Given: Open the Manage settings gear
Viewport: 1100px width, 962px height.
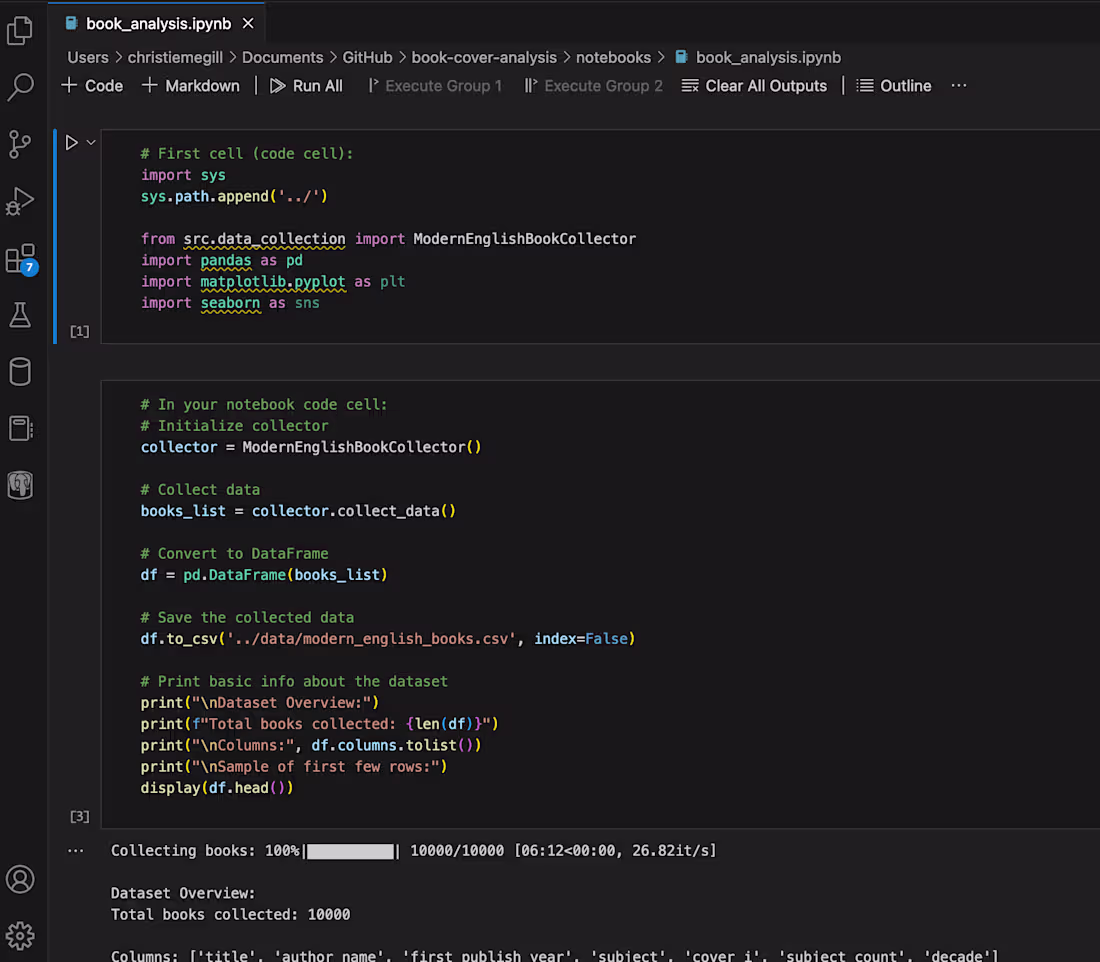Looking at the screenshot, I should (20, 935).
